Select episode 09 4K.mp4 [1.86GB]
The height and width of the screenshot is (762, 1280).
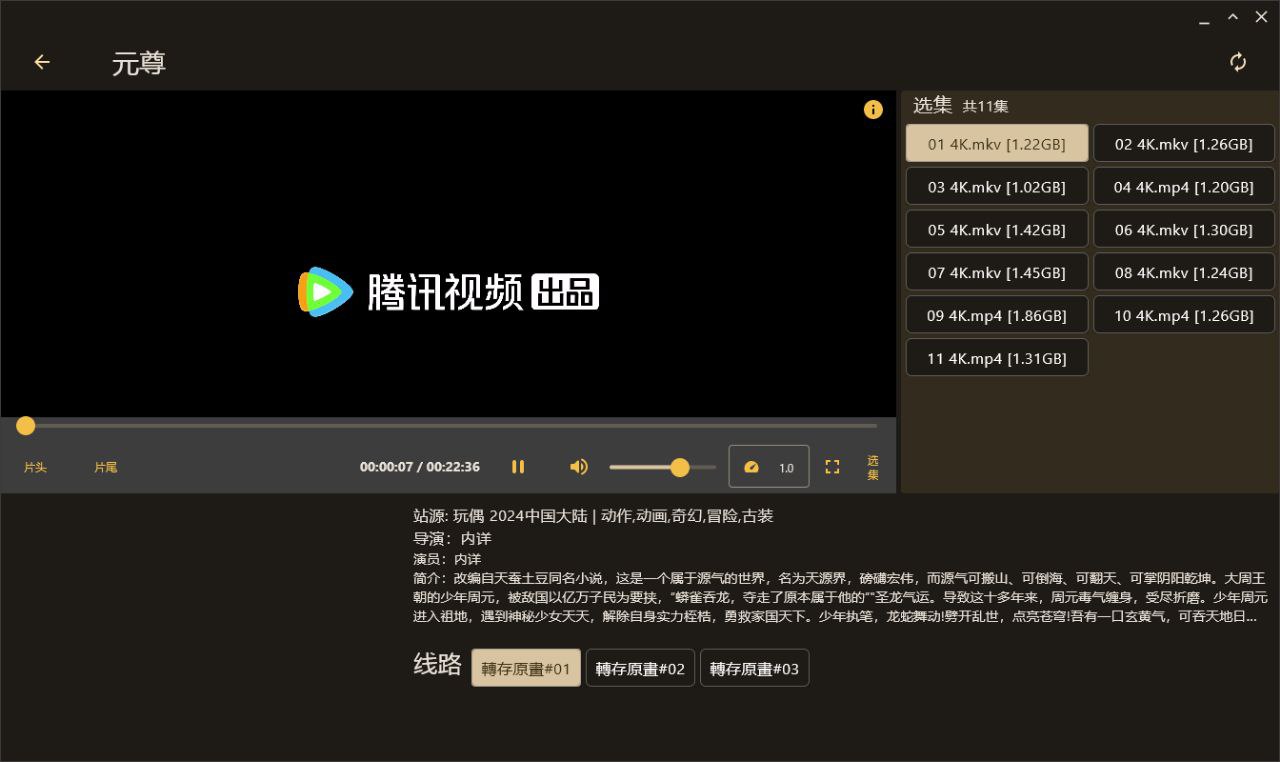click(997, 316)
